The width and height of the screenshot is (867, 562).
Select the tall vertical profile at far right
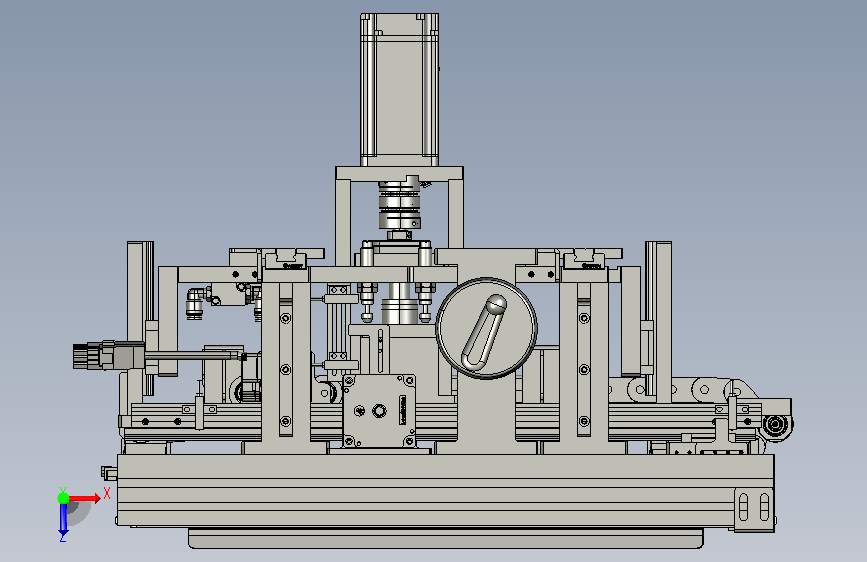(x=658, y=321)
